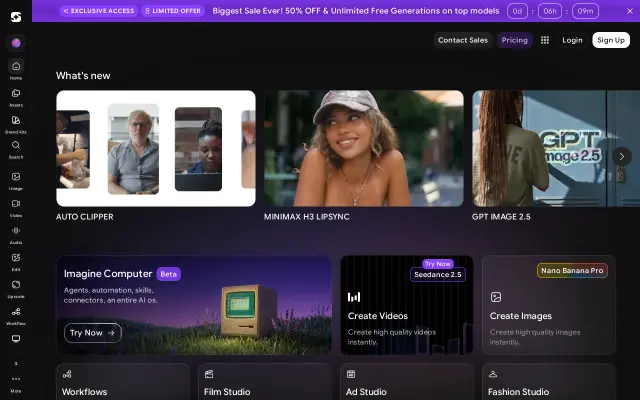
Task: Open the Audio tool in sidebar
Action: click(16, 235)
